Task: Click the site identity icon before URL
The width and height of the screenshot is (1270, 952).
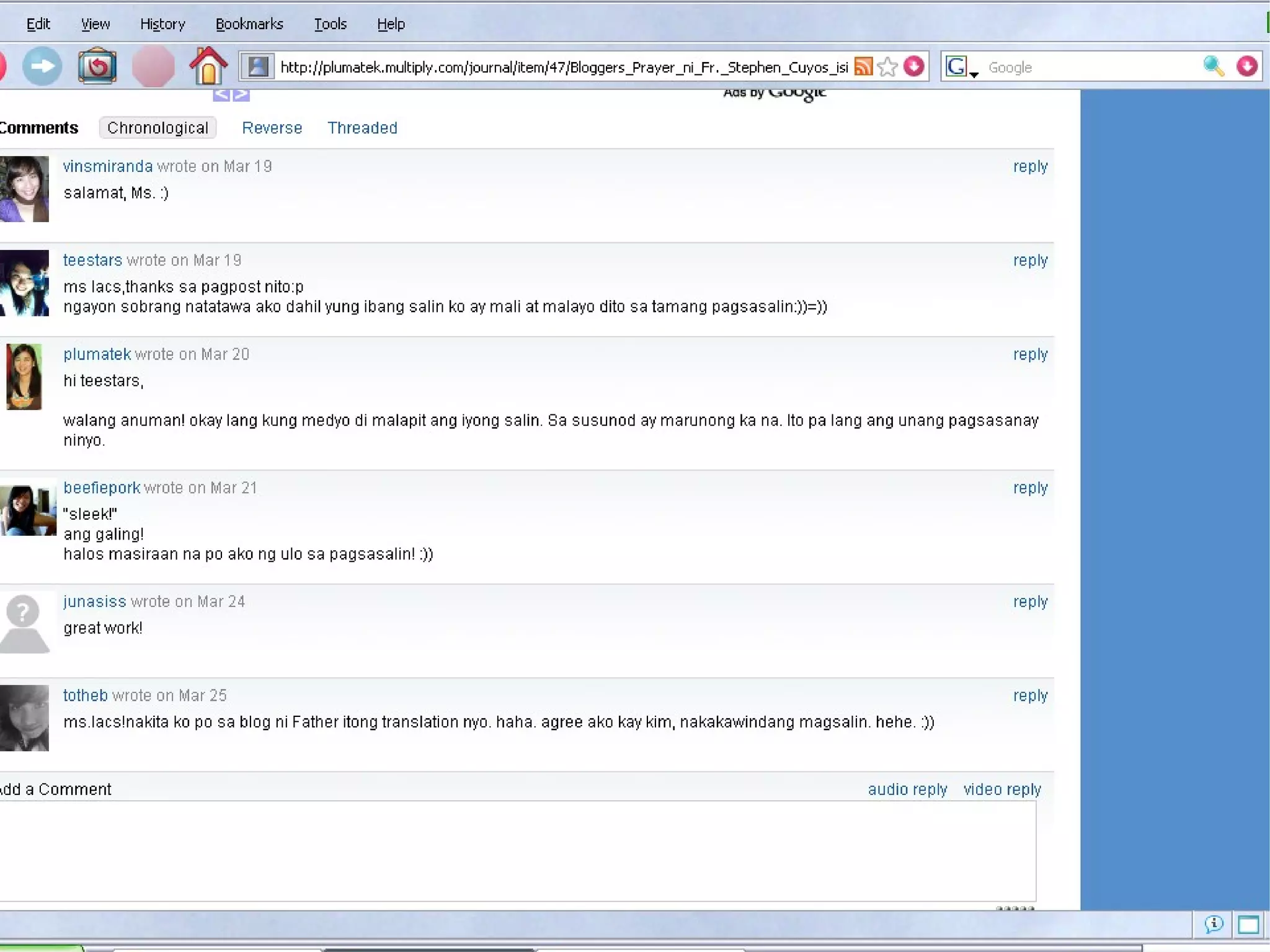Action: click(x=258, y=66)
